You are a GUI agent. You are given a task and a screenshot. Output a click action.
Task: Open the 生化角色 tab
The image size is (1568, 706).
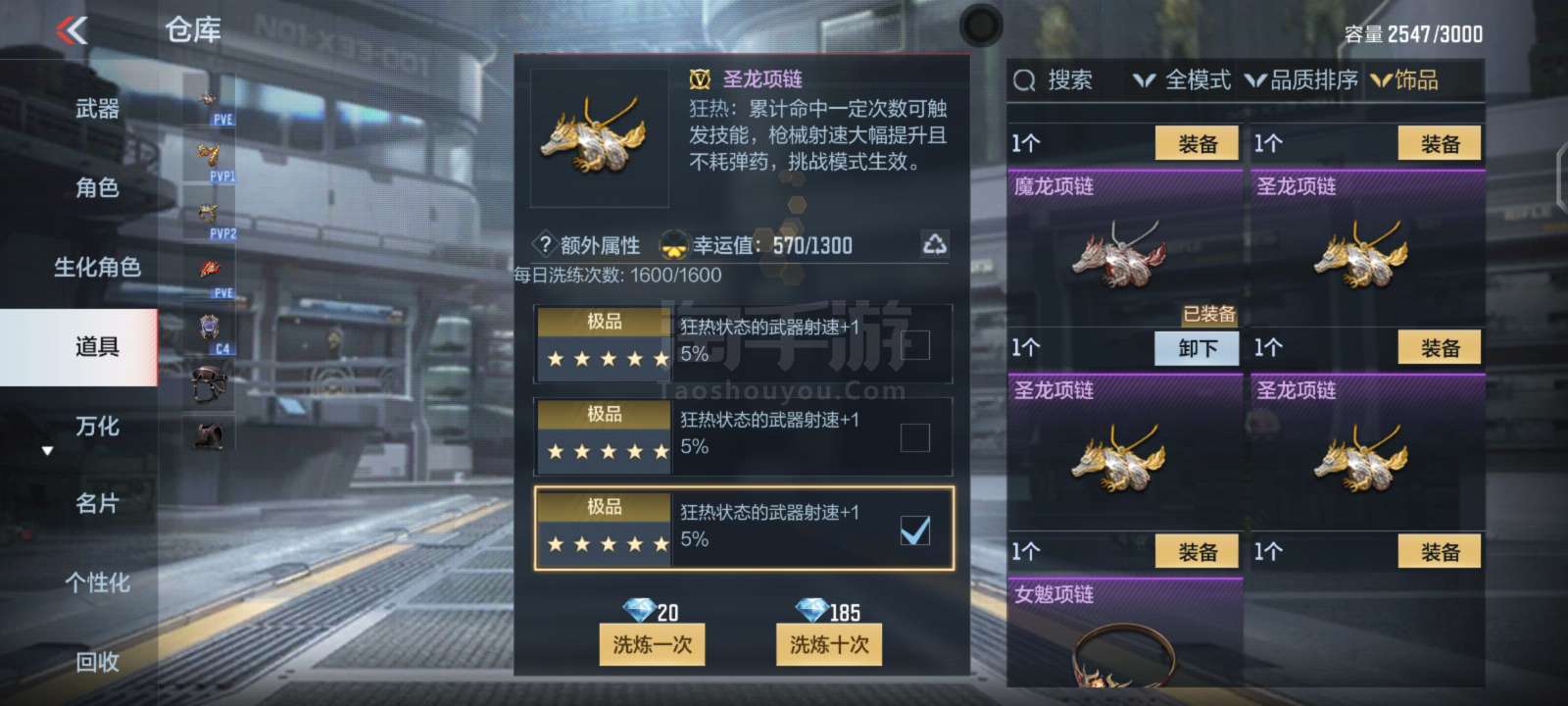coord(97,267)
